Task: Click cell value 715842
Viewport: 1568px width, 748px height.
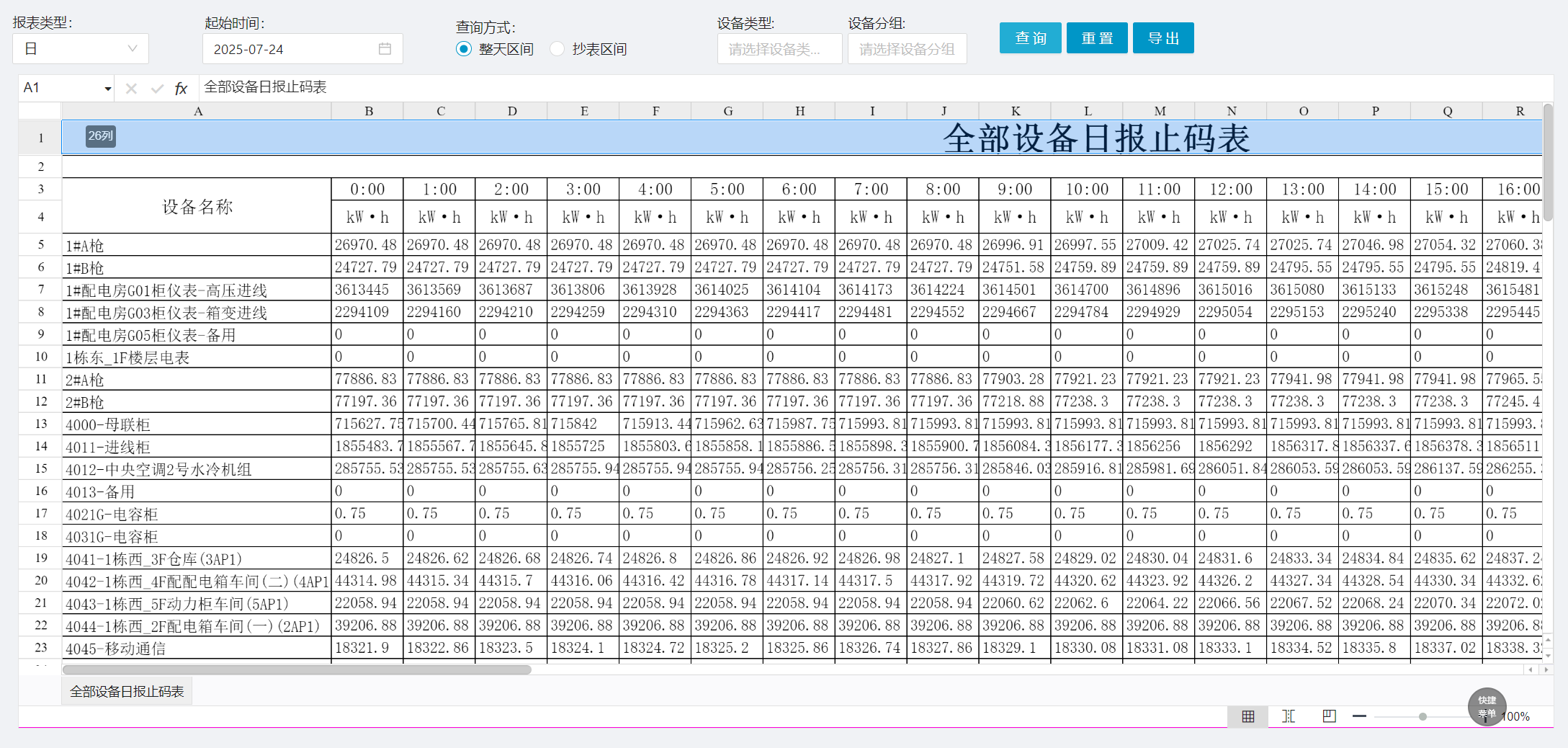Action: point(583,424)
